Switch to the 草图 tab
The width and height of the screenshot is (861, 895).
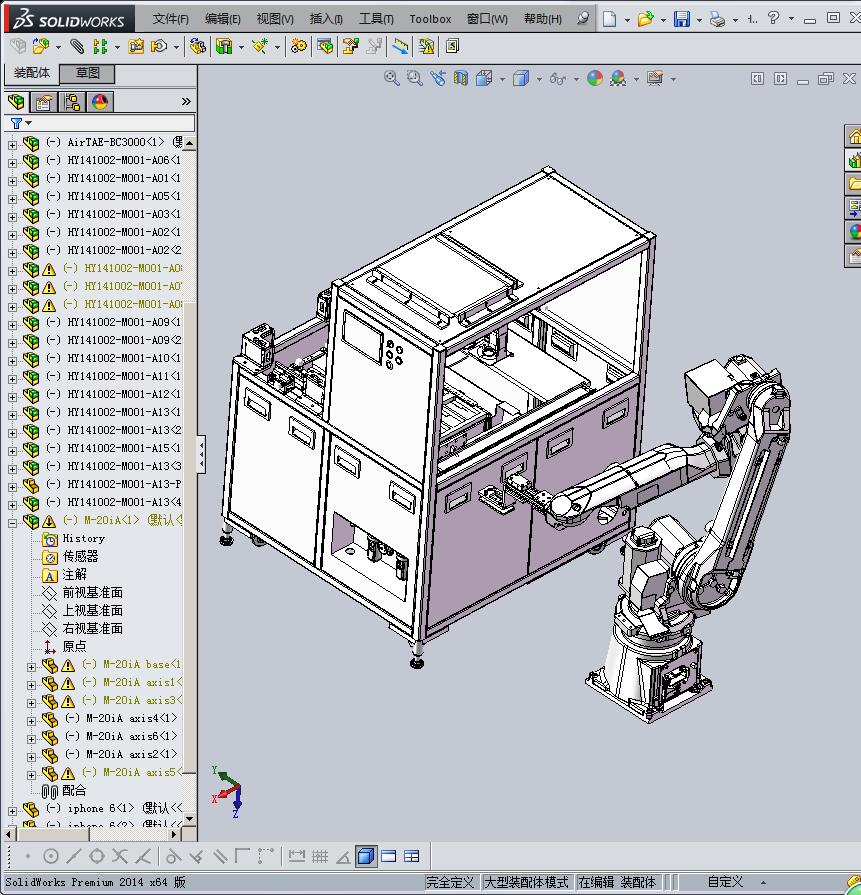tap(87, 73)
